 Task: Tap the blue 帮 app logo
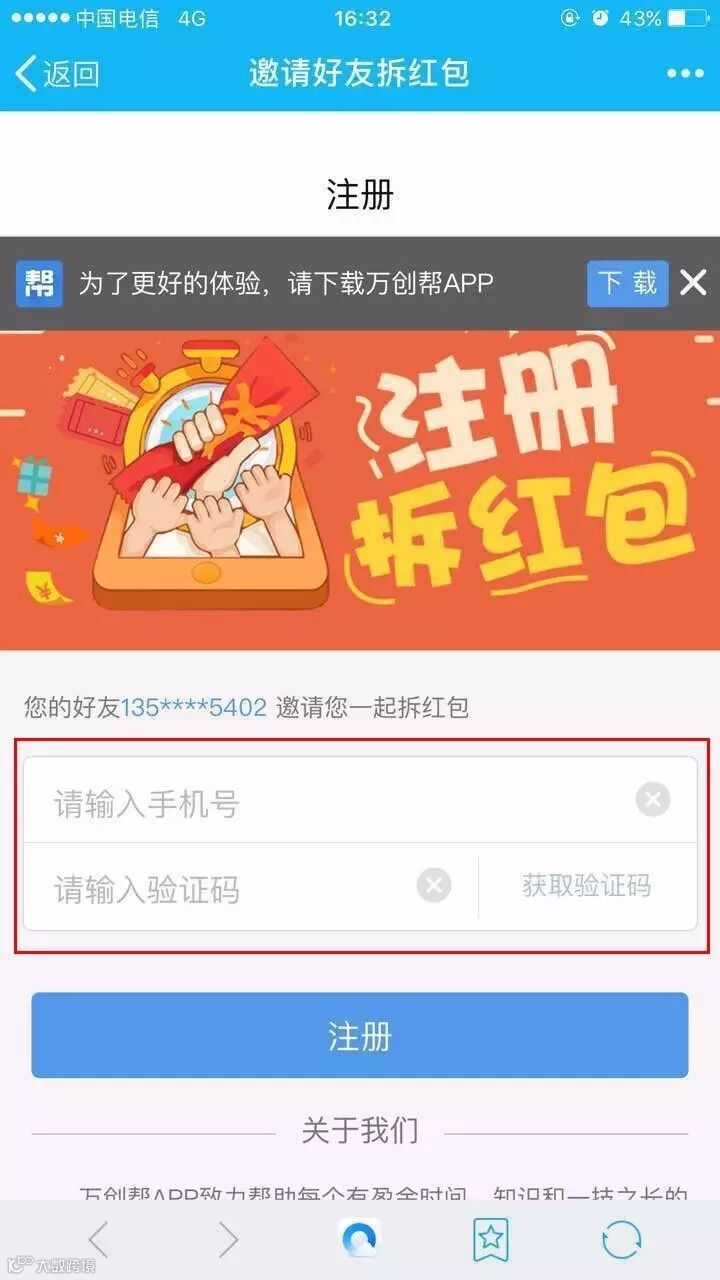39,283
